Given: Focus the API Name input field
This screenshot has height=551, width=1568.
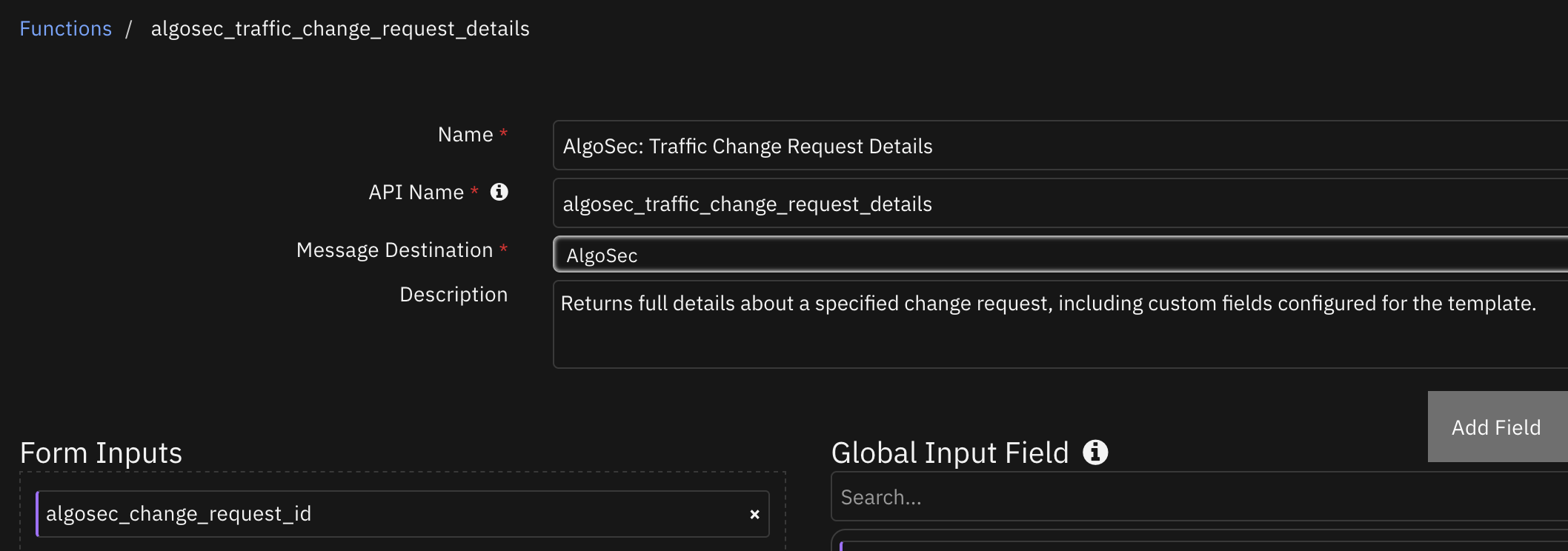Looking at the screenshot, I should (x=1060, y=203).
